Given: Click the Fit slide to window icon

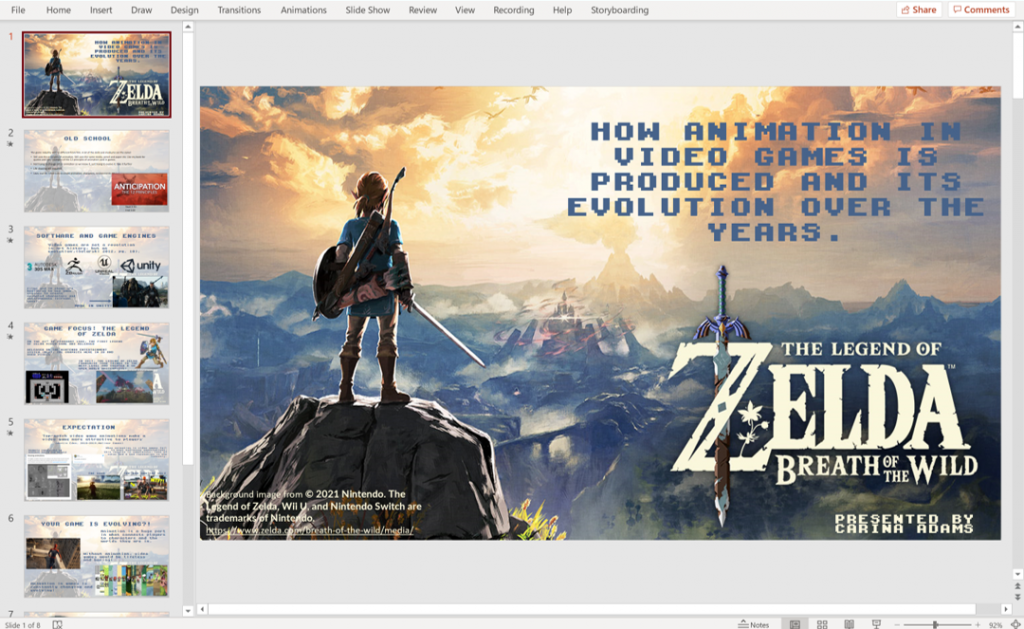Looking at the screenshot, I should pyautogui.click(x=1016, y=624).
